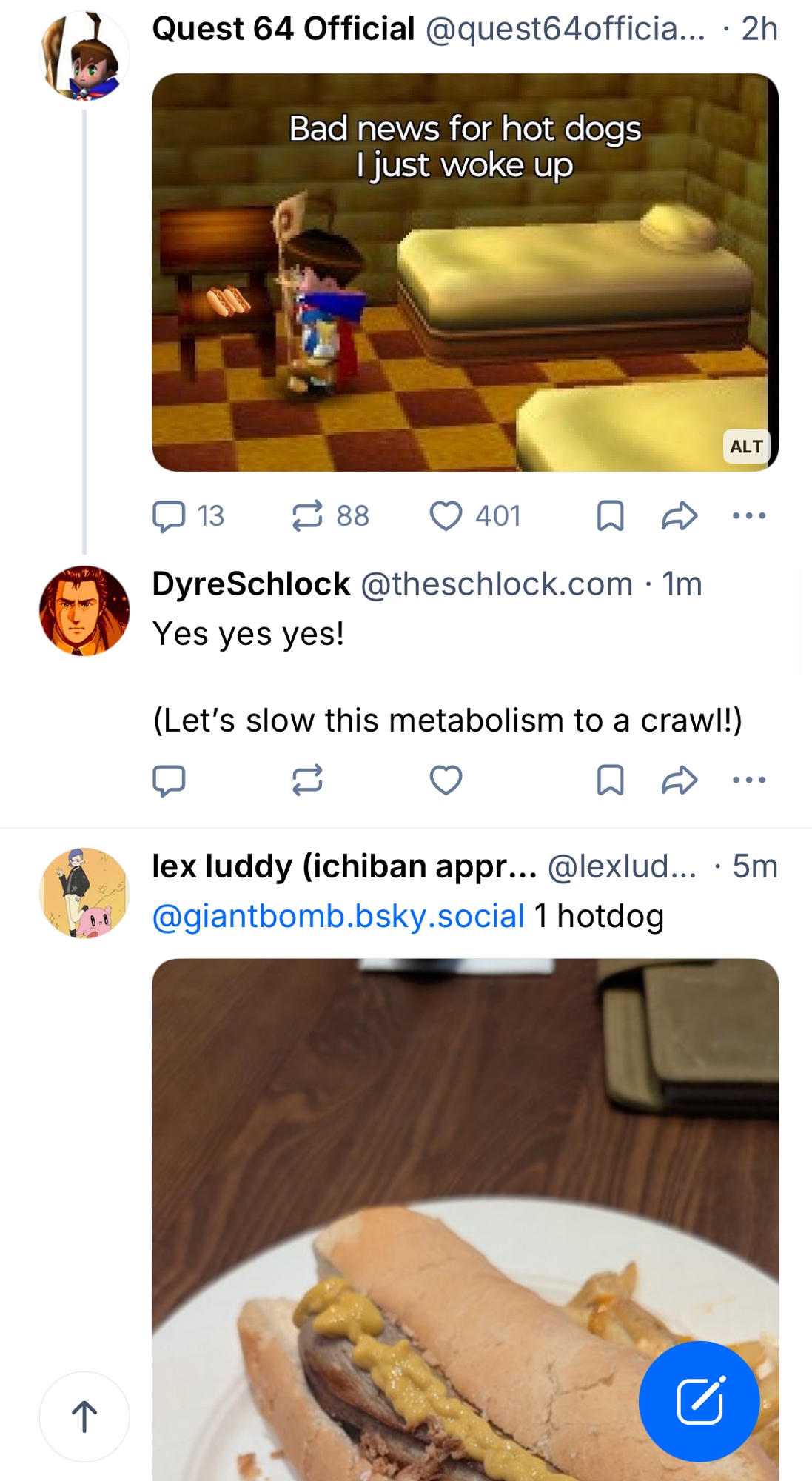
Task: Bookmark DyreSchlock's reply
Action: point(610,780)
